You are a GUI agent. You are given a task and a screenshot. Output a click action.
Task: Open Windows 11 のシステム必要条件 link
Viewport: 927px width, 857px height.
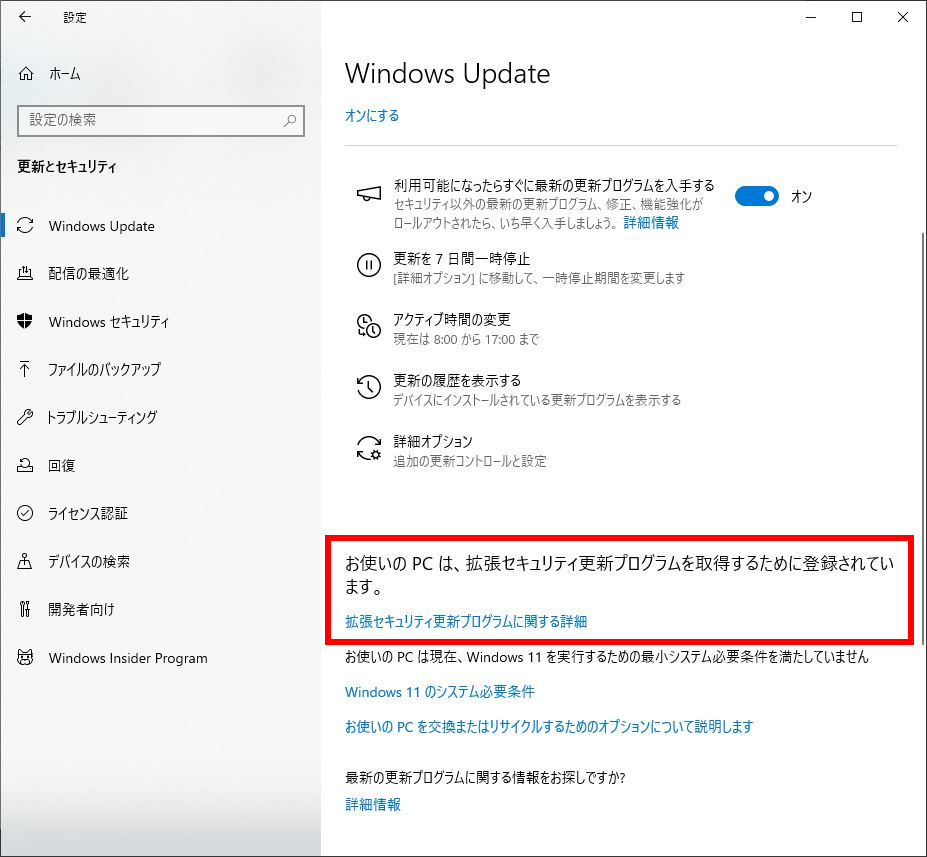coord(439,692)
